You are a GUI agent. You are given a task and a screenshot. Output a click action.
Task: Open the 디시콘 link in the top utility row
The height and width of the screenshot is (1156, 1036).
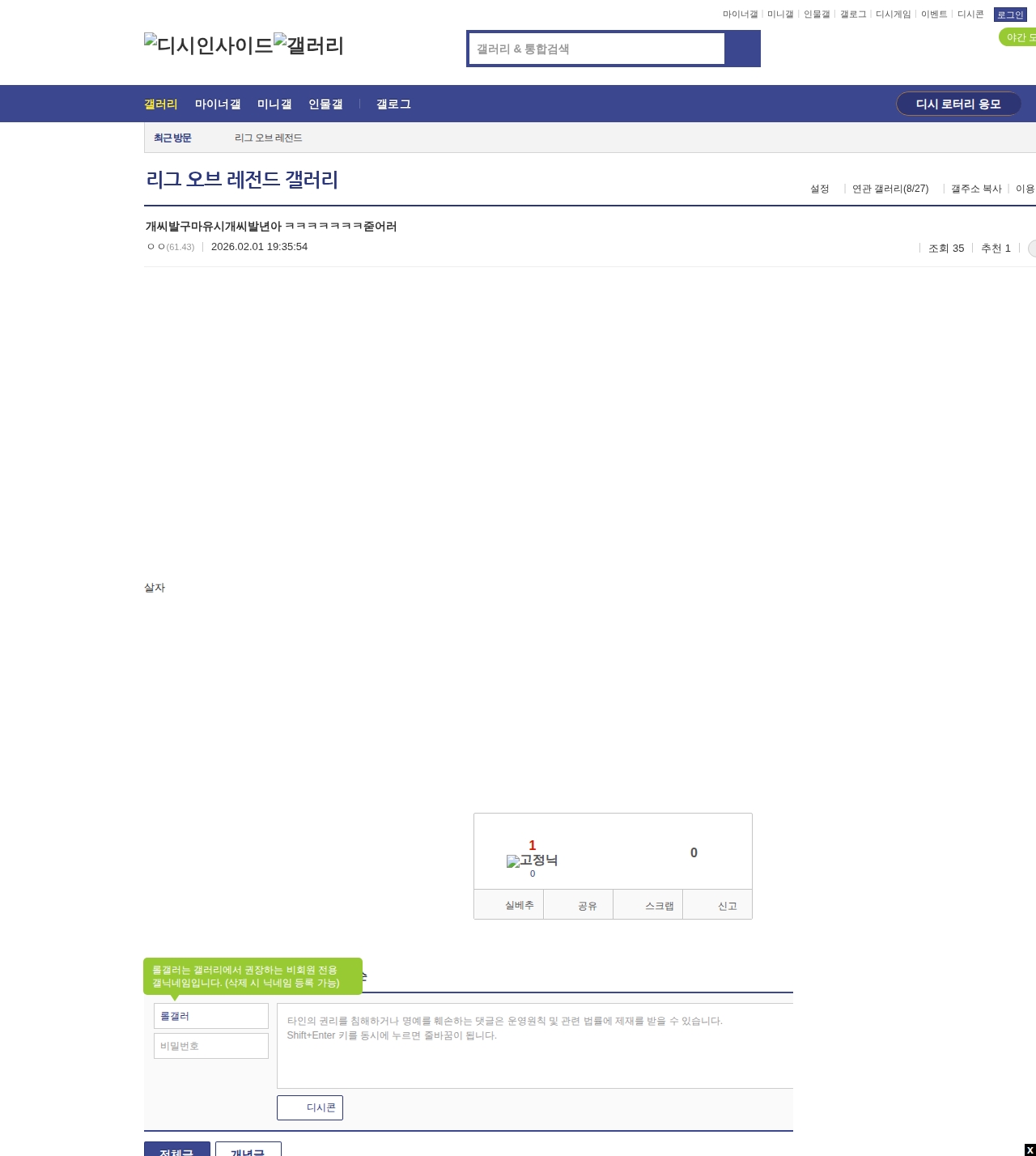pos(970,15)
